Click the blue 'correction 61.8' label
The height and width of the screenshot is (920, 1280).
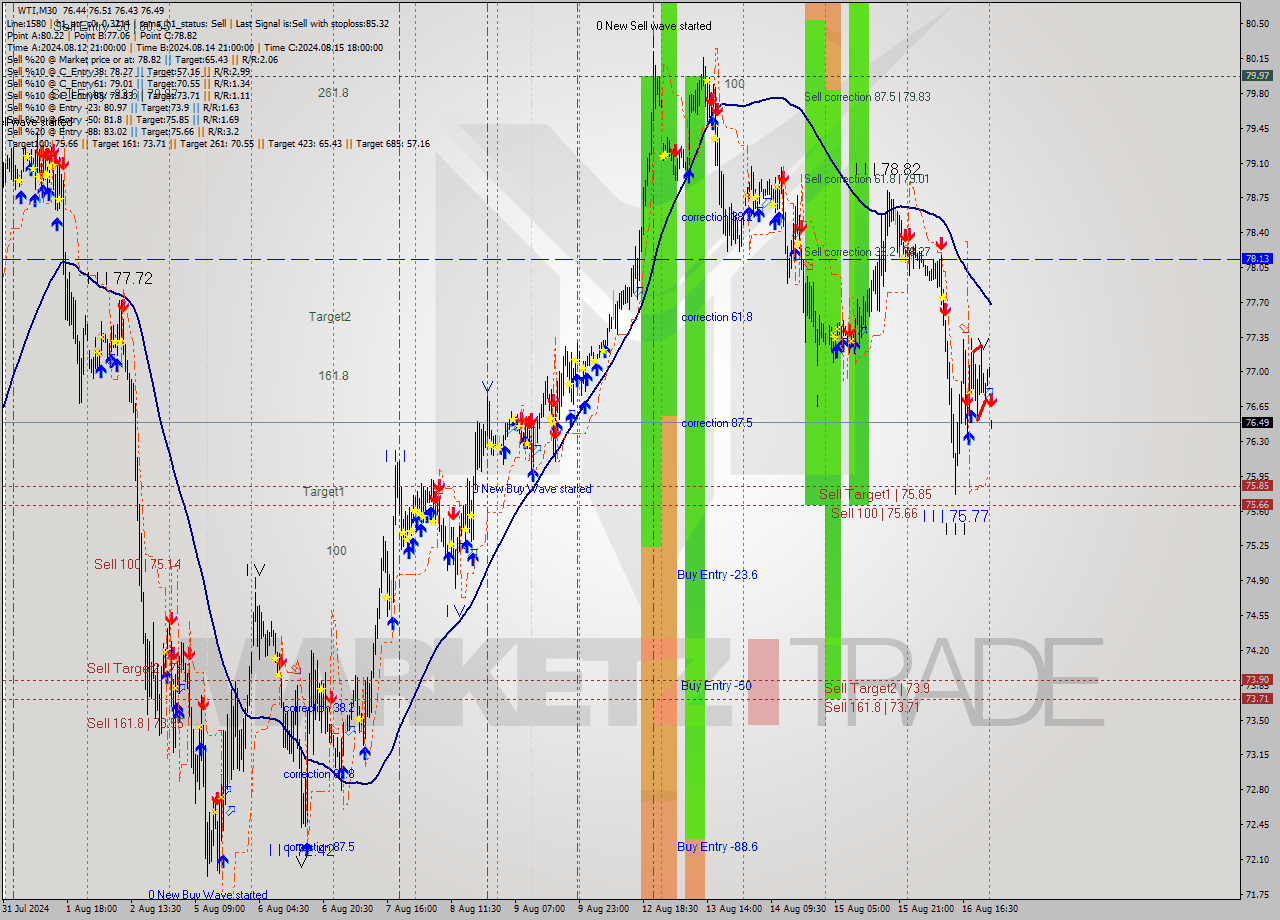(x=717, y=317)
